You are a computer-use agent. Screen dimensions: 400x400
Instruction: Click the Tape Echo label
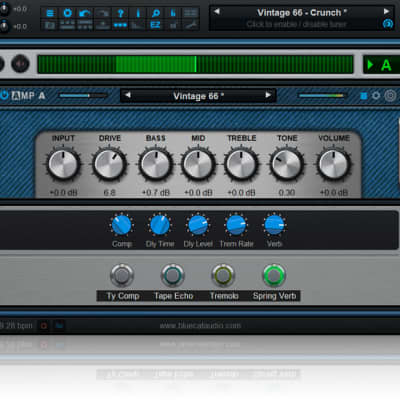tap(174, 296)
